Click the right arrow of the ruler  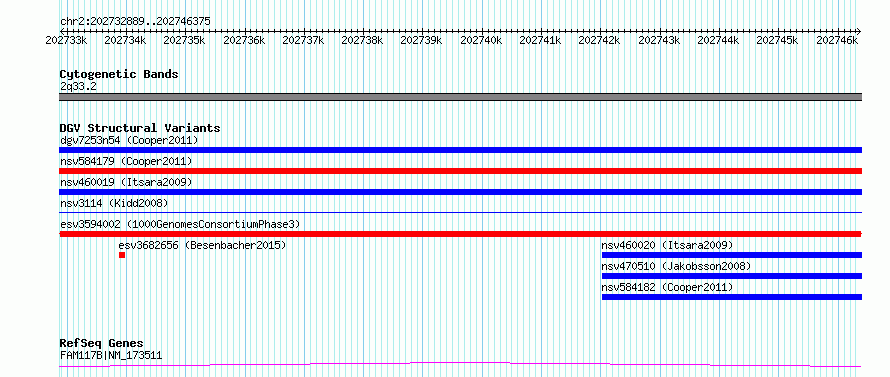[859, 31]
